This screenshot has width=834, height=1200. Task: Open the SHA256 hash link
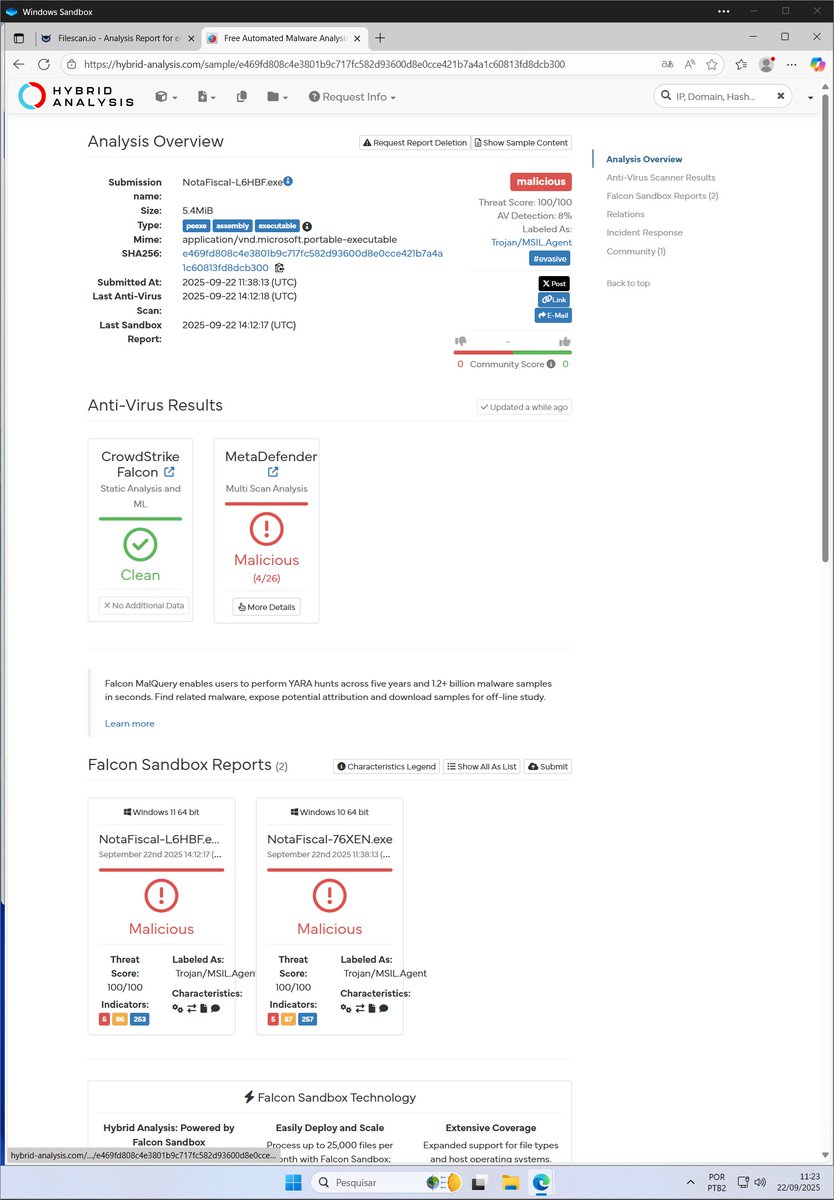pos(312,261)
